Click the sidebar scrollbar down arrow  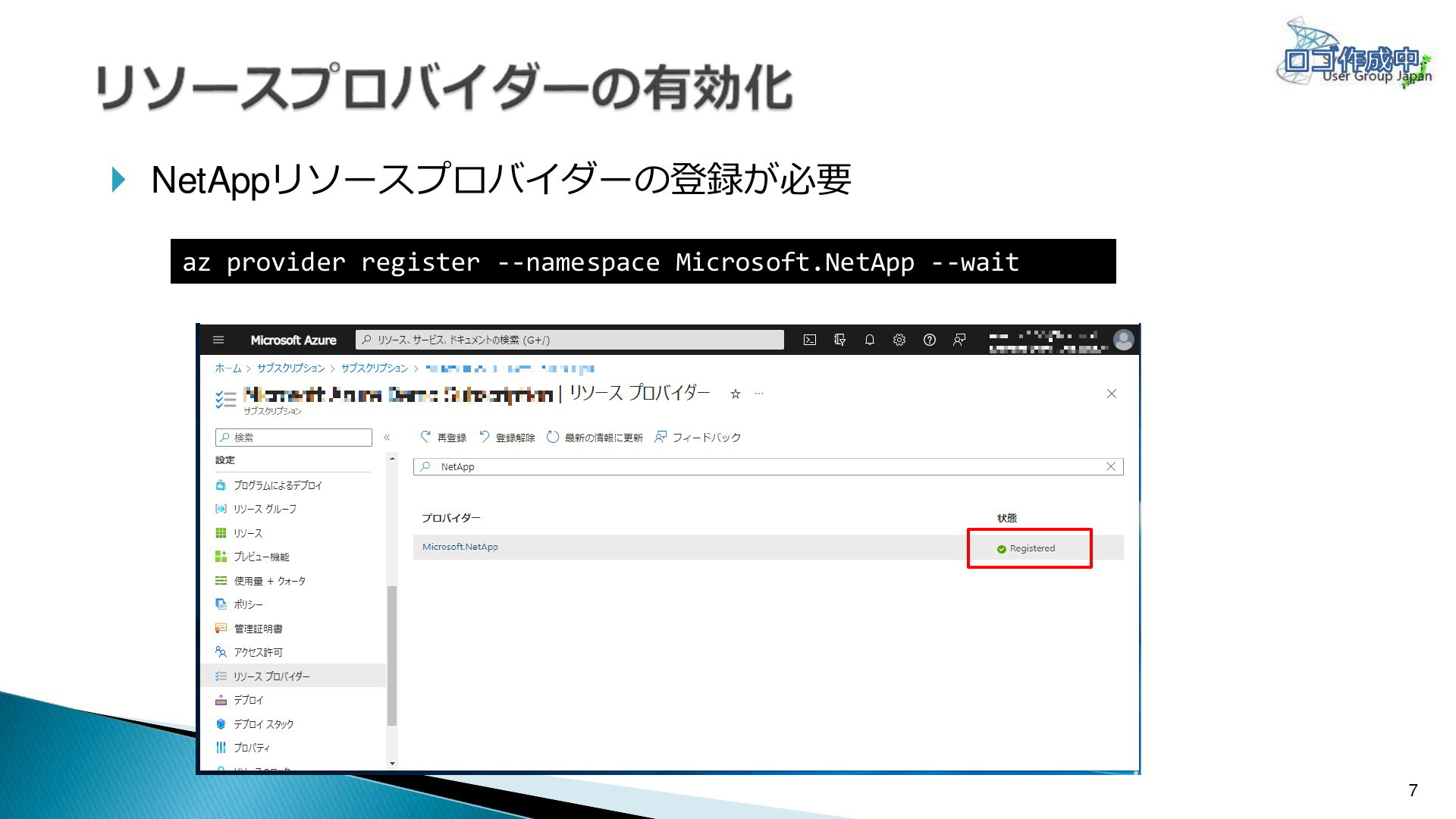[392, 764]
